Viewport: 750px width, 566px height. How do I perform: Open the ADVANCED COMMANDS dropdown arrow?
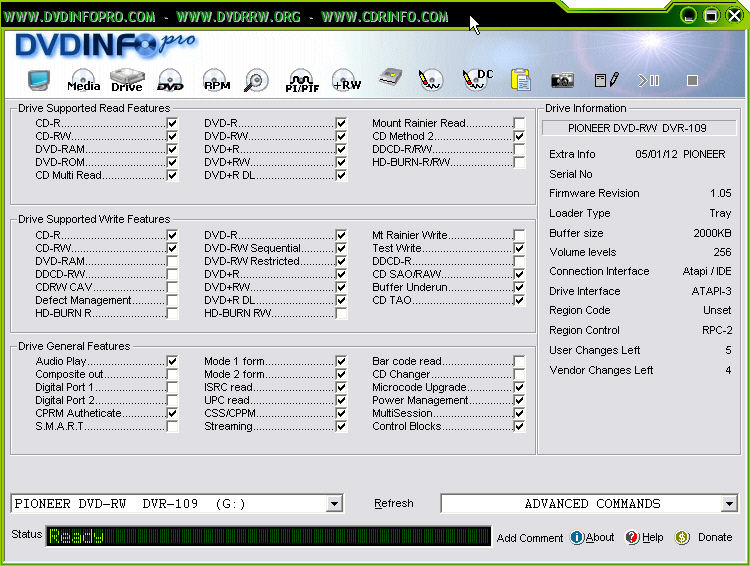pyautogui.click(x=728, y=503)
